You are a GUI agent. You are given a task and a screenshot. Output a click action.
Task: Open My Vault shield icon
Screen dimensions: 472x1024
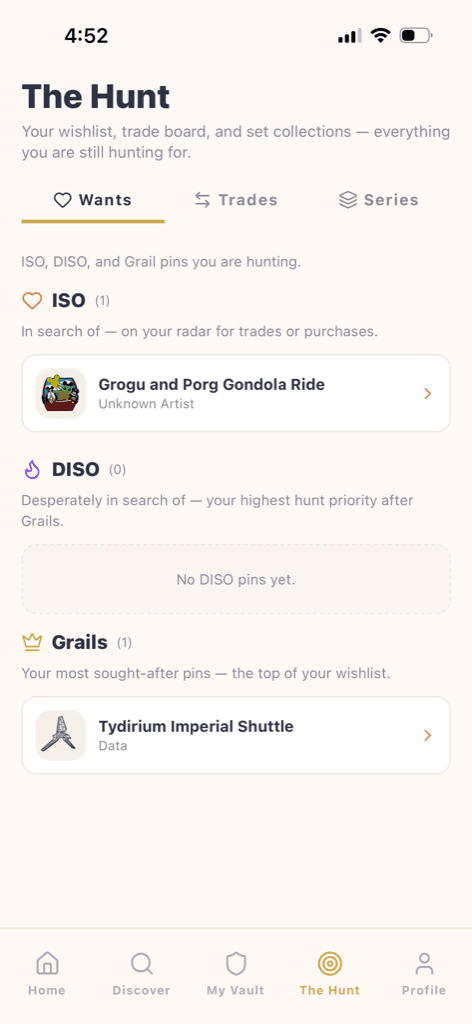pyautogui.click(x=236, y=963)
